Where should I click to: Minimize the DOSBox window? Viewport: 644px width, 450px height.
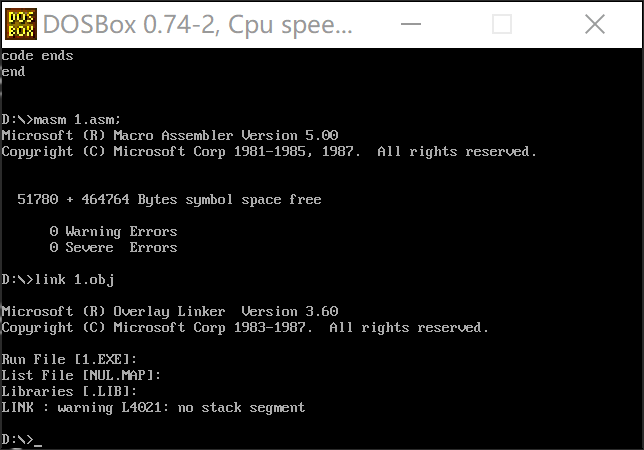(x=410, y=24)
